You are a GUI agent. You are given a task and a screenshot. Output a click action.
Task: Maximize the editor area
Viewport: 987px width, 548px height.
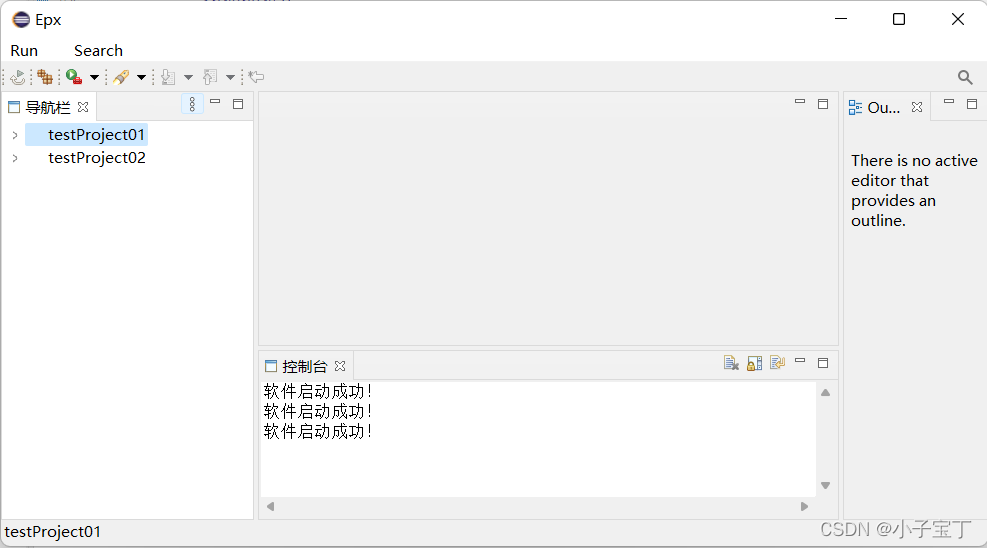(x=823, y=104)
